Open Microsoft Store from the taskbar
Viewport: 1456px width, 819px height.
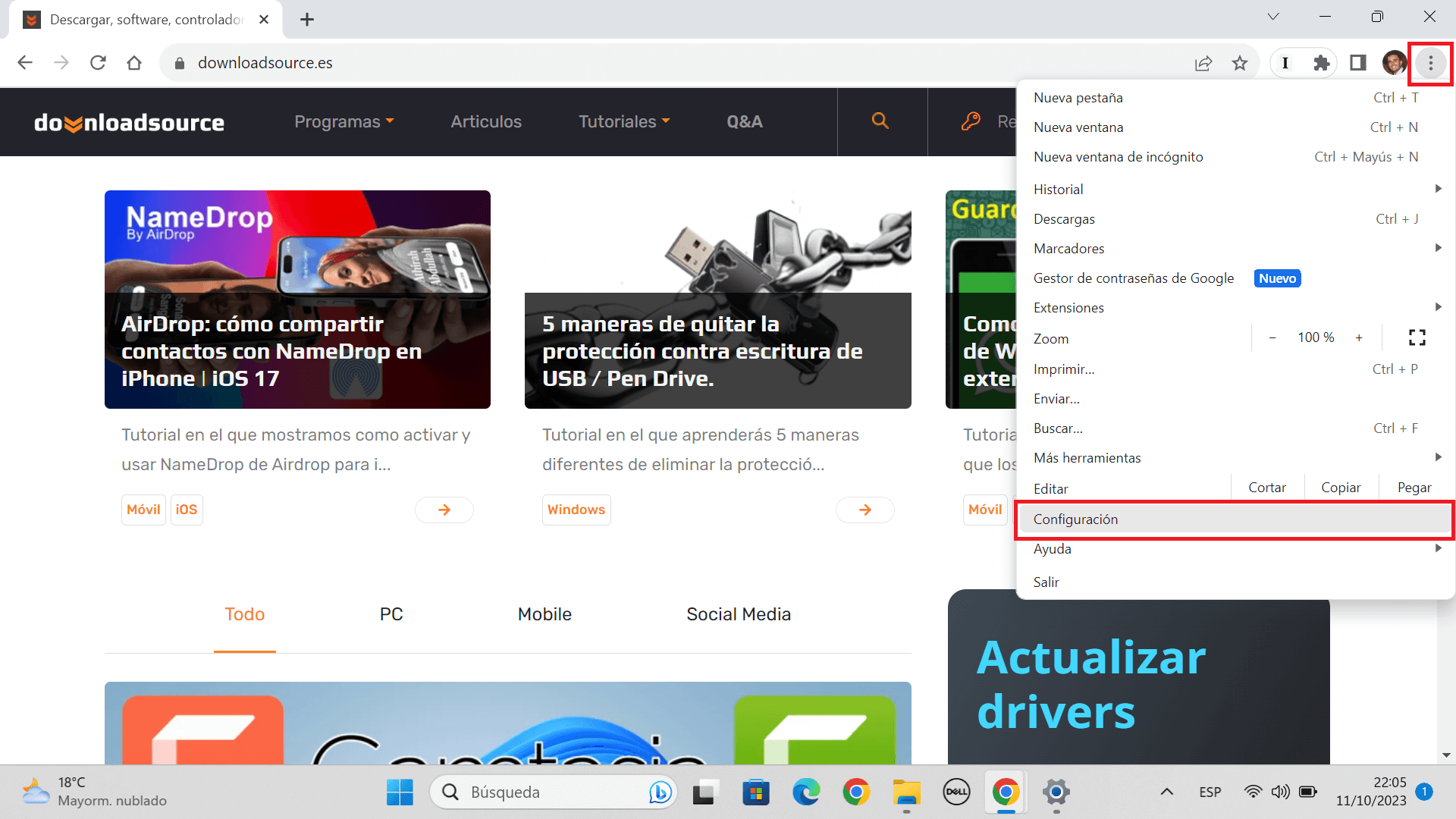pos(755,792)
